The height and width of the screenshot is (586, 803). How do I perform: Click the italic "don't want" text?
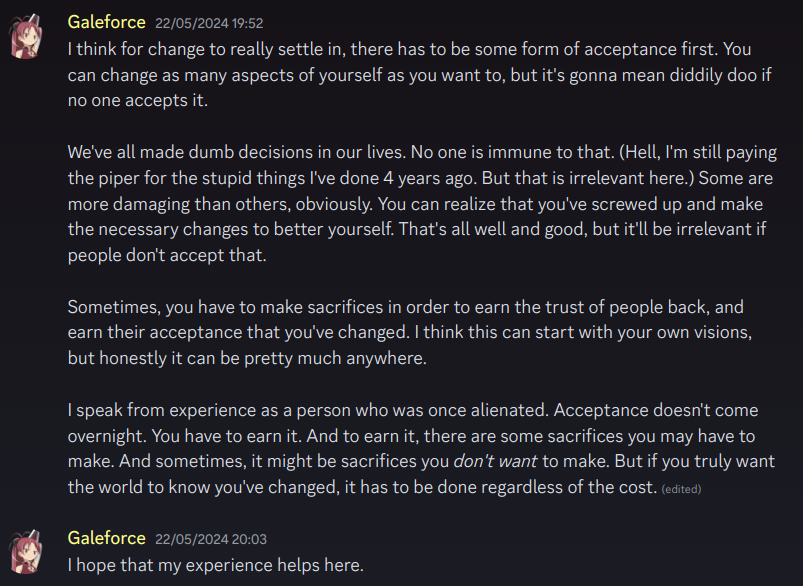coord(495,461)
